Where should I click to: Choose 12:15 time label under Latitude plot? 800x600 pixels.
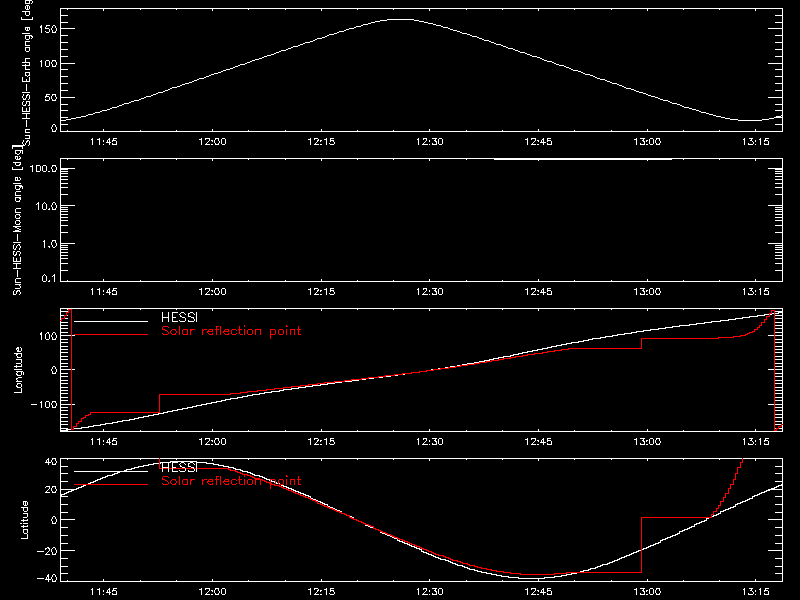[x=321, y=592]
